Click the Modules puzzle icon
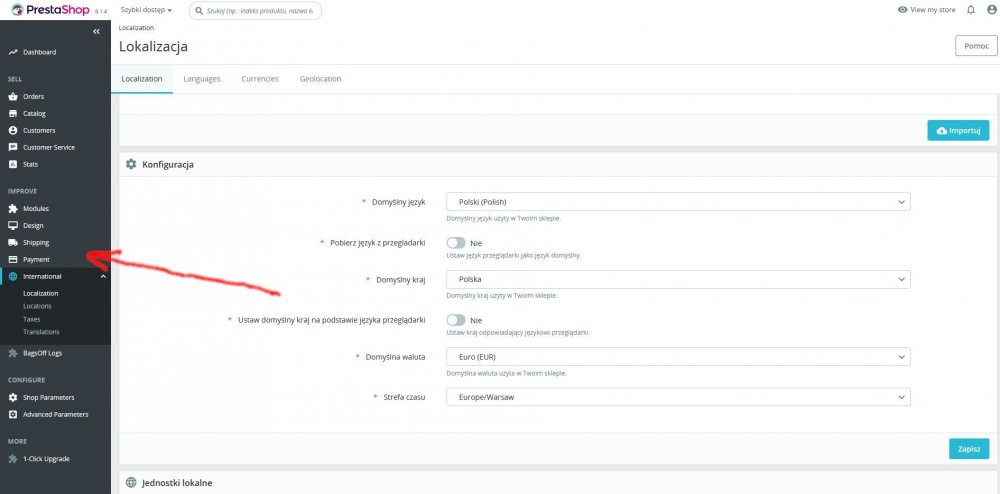The width and height of the screenshot is (1000, 494). point(13,208)
